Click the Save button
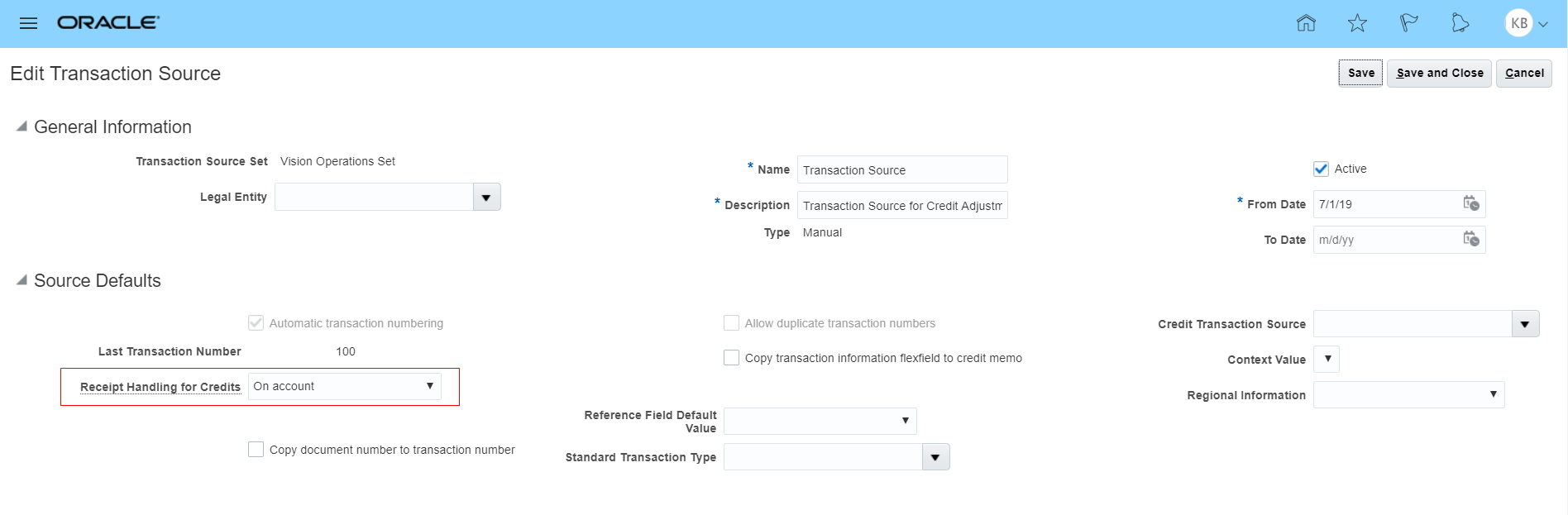This screenshot has height=515, width=1568. 1360,73
